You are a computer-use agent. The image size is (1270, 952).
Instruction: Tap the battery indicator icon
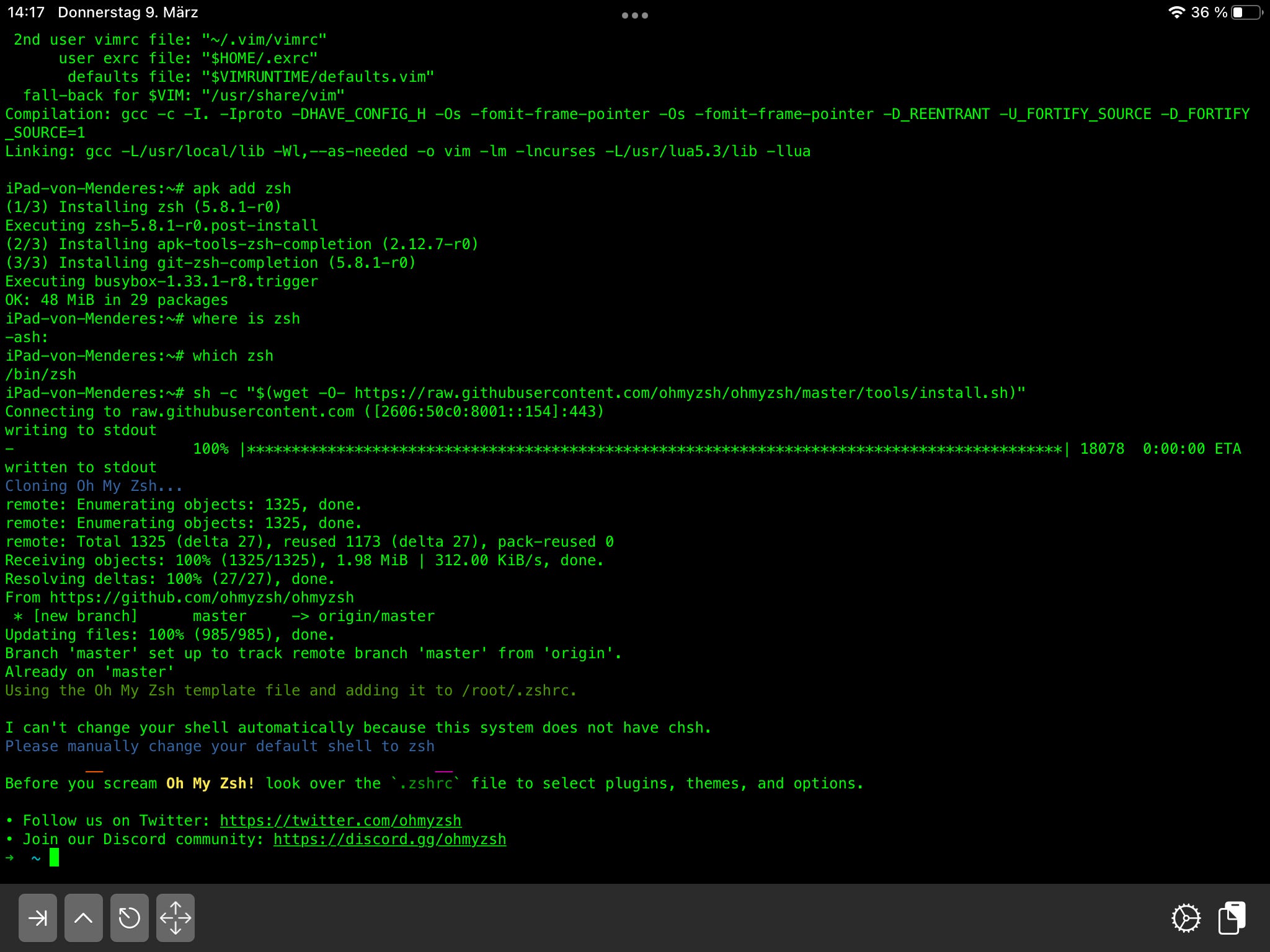click(1247, 12)
